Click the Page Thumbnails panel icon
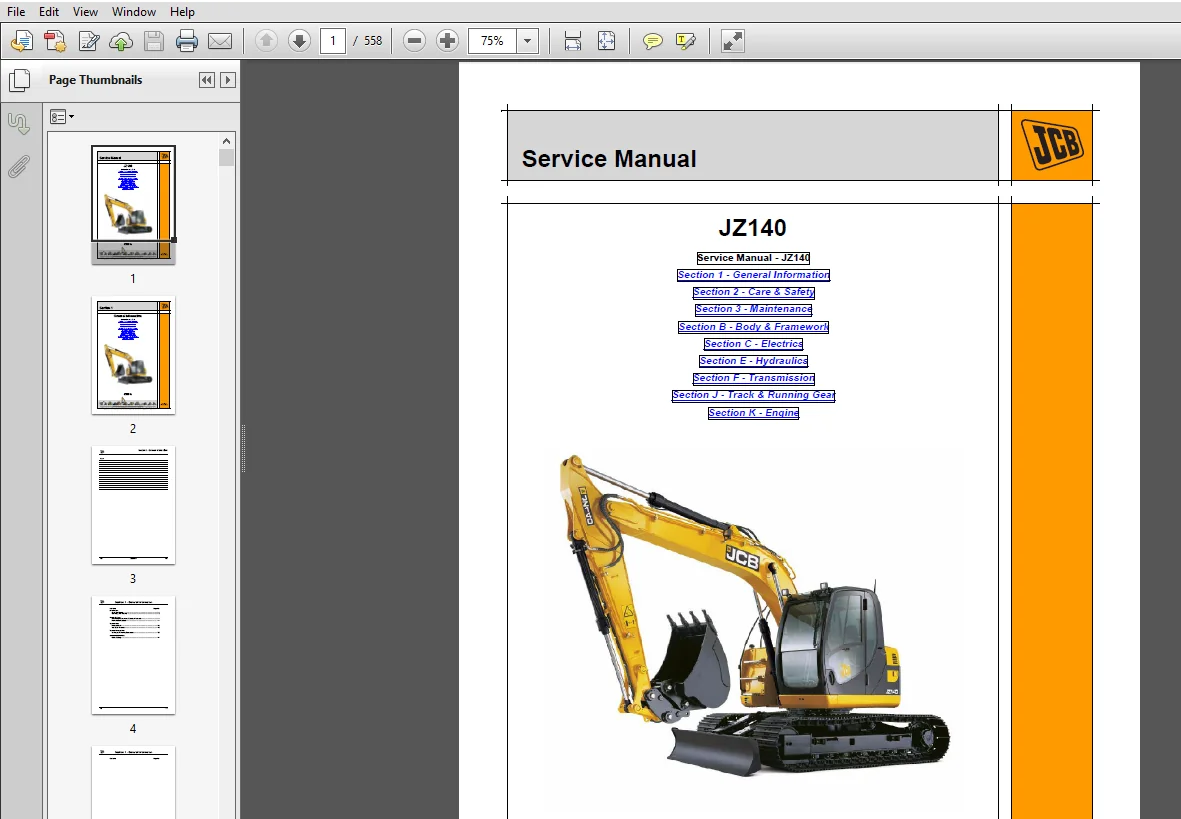 tap(20, 80)
